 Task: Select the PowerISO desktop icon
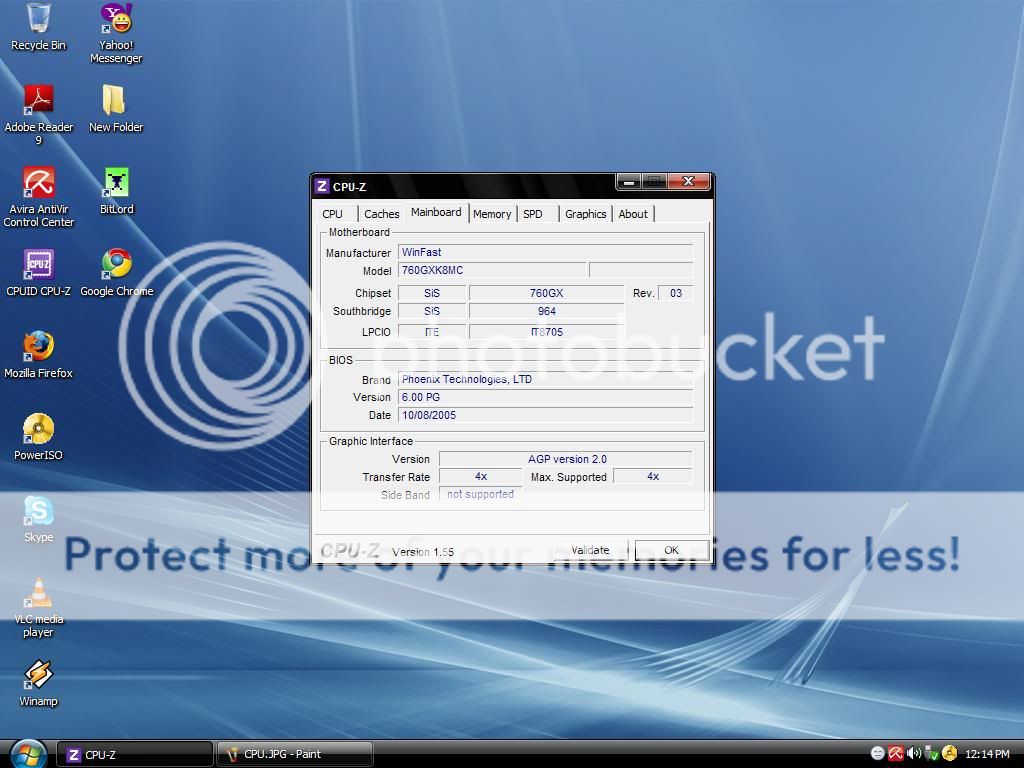(39, 437)
